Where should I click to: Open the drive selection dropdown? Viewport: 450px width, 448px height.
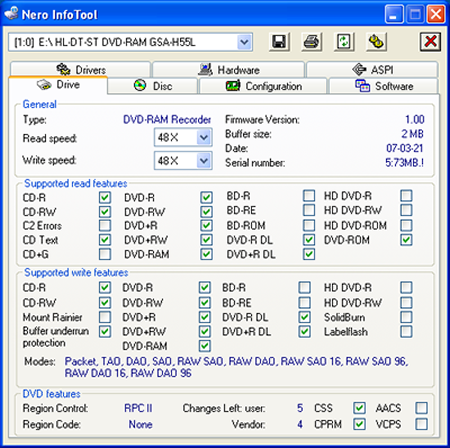click(x=244, y=42)
